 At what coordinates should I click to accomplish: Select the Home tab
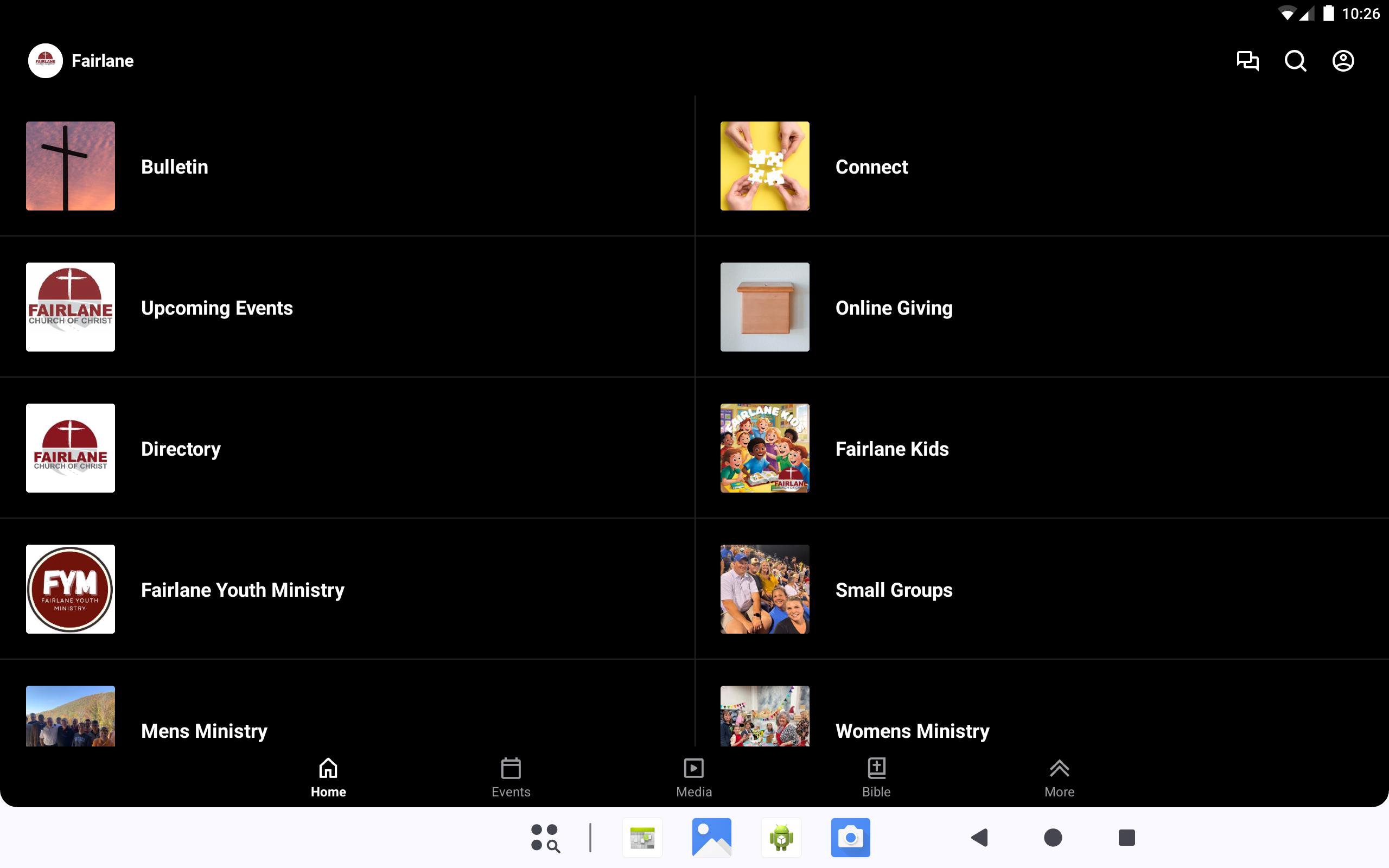(x=328, y=777)
